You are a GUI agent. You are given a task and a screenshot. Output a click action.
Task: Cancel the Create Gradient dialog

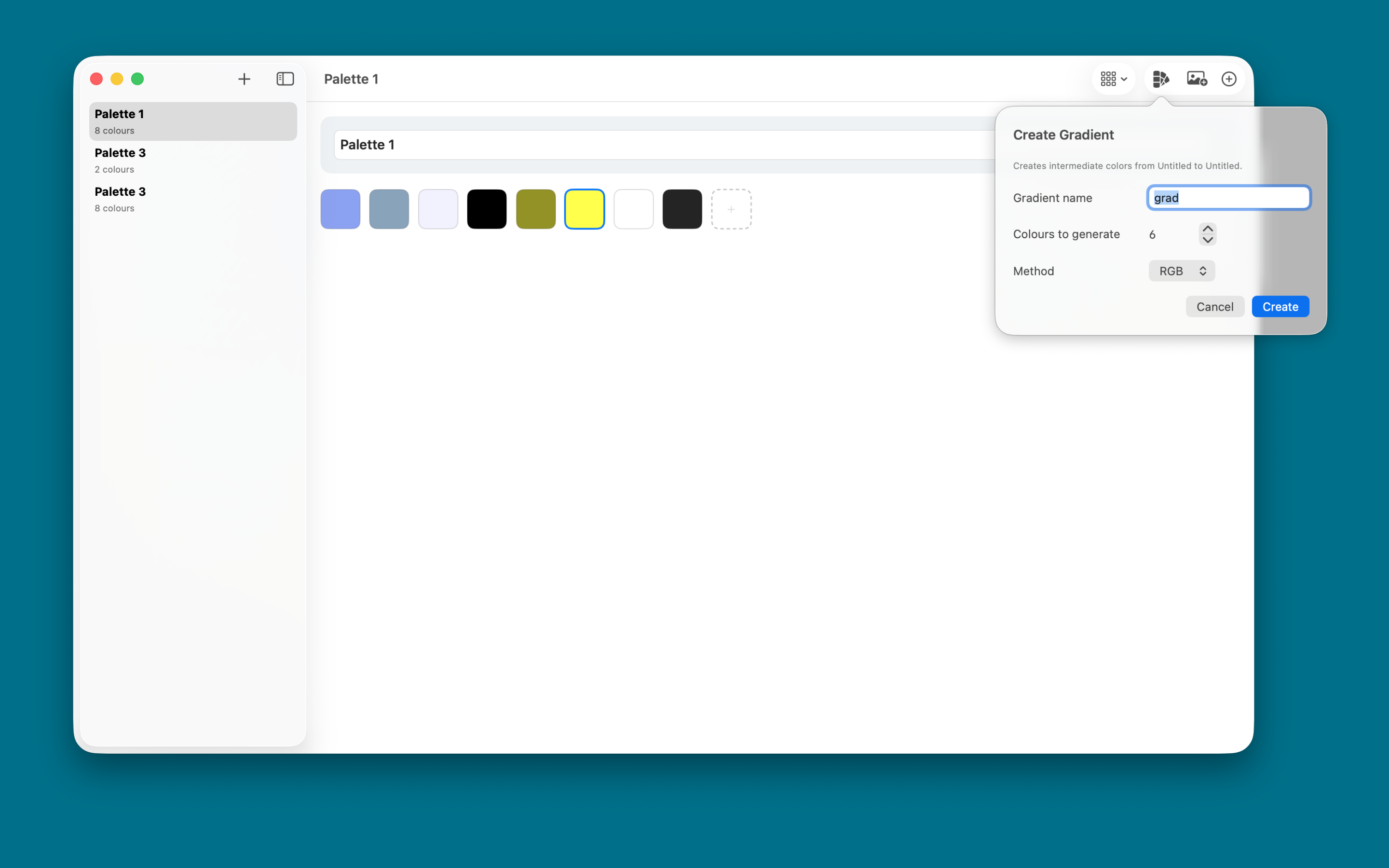pyautogui.click(x=1214, y=306)
